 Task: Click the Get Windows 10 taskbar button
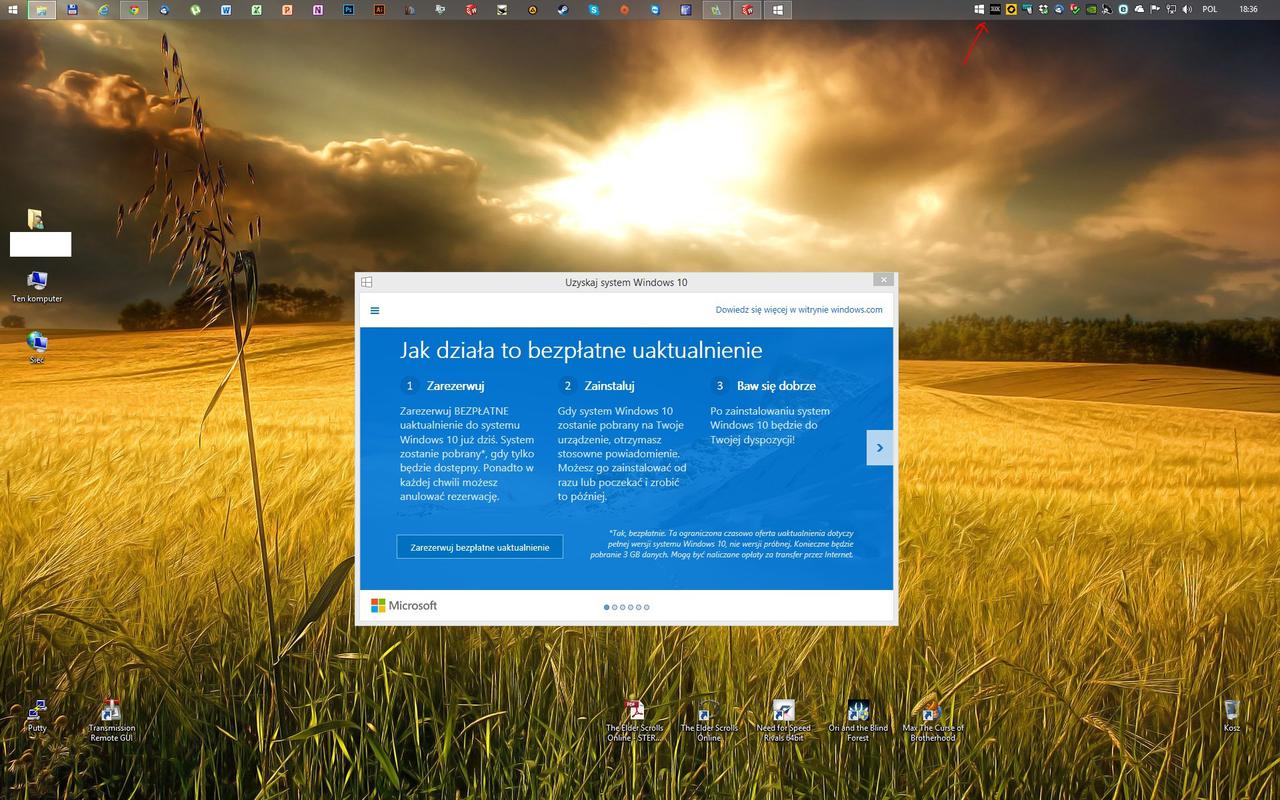tap(777, 9)
